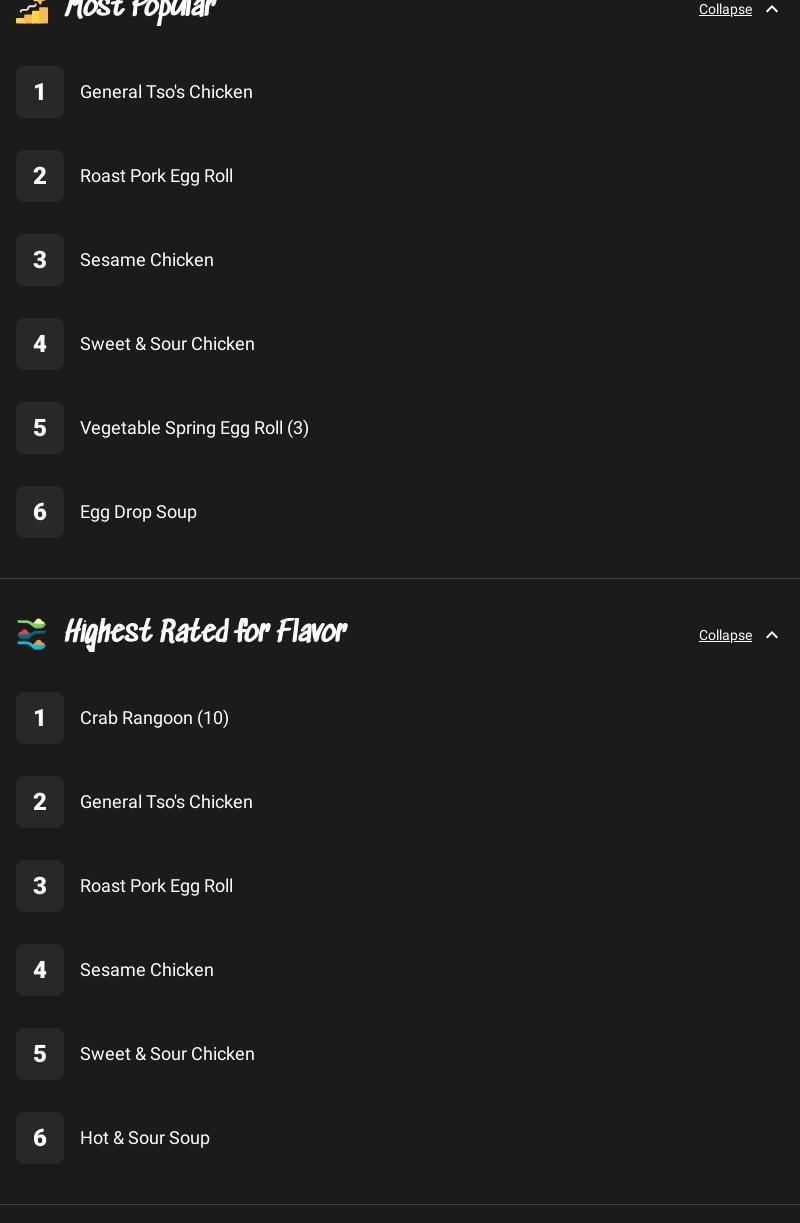This screenshot has width=800, height=1223.
Task: Select Roast Pork Egg Roll in Most Popular
Action: coord(156,176)
